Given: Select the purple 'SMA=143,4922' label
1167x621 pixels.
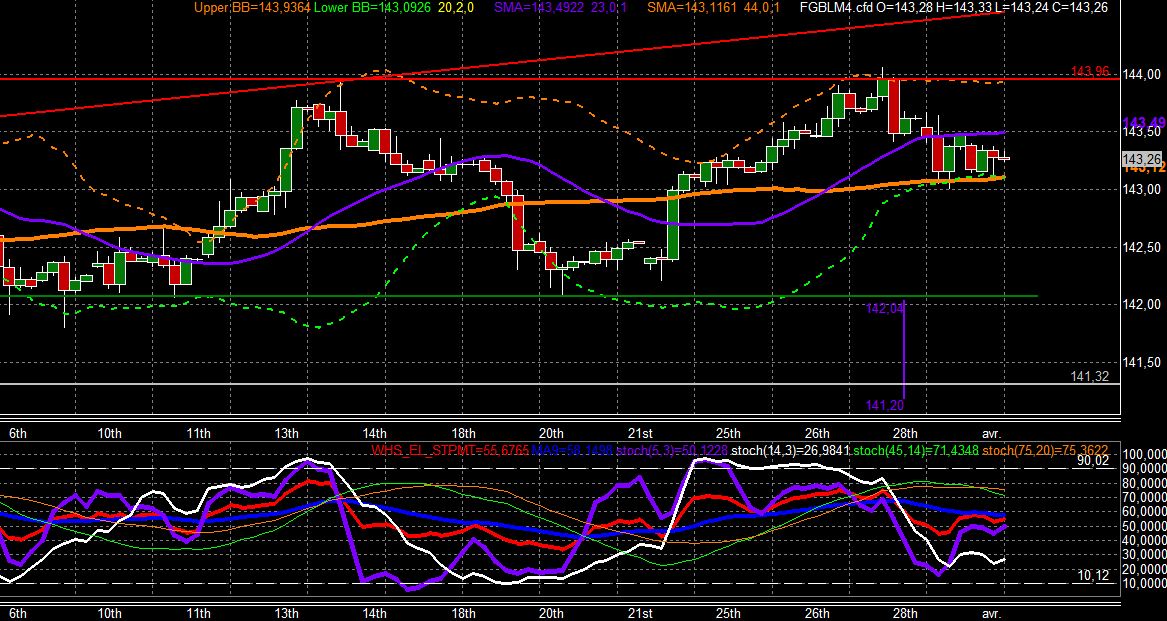Looking at the screenshot, I should click(x=538, y=7).
